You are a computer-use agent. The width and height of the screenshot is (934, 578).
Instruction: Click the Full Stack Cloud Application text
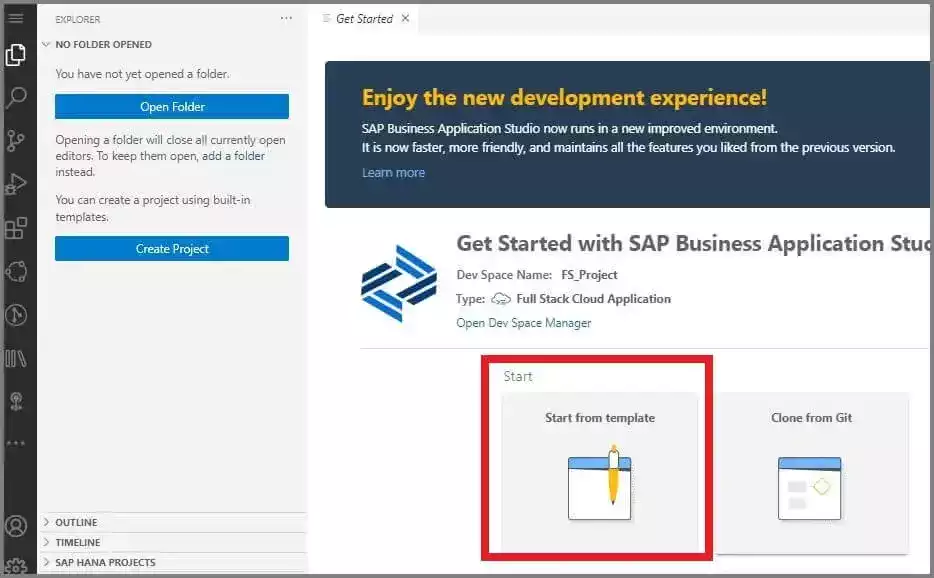[x=593, y=299]
